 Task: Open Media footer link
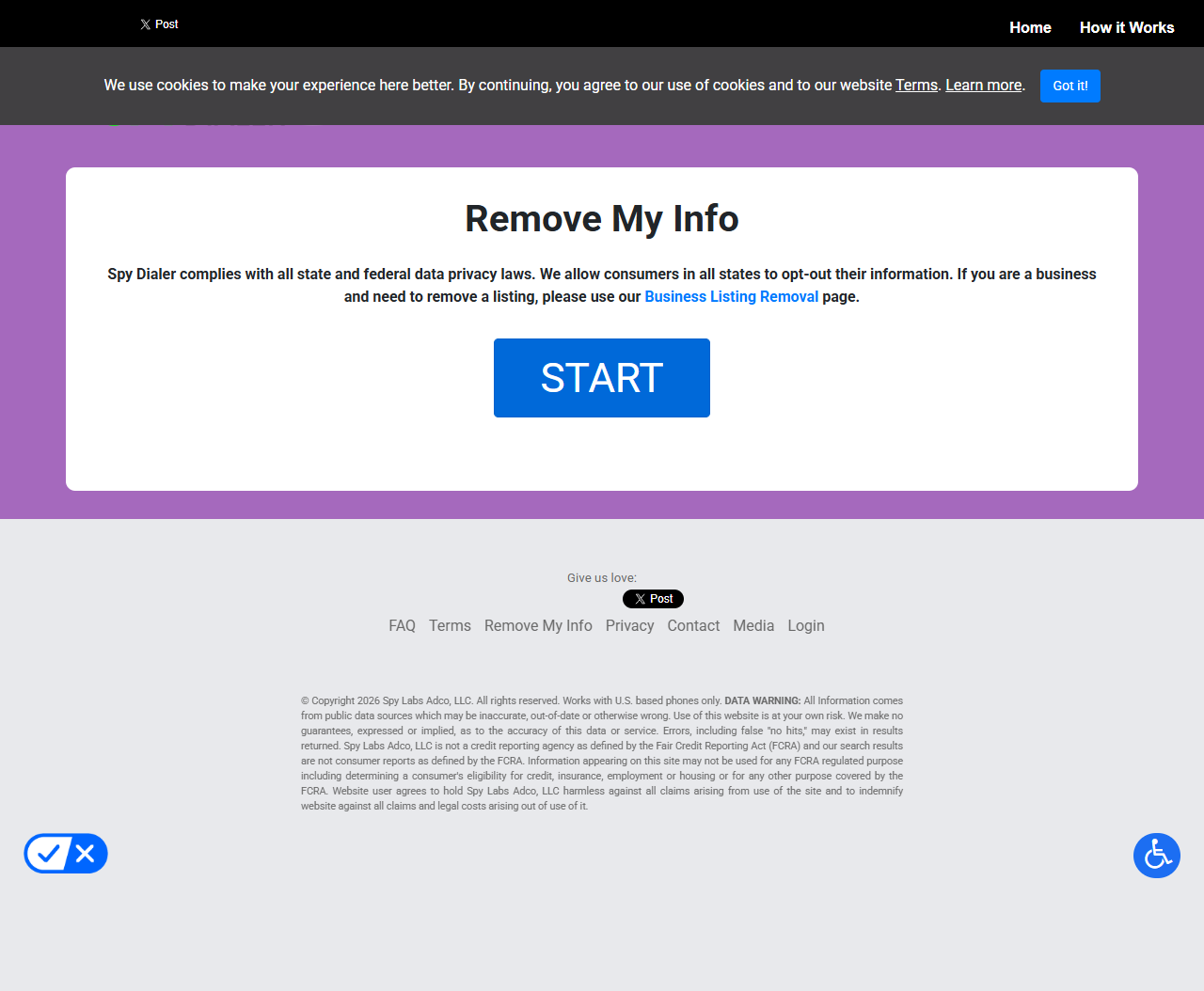[753, 625]
